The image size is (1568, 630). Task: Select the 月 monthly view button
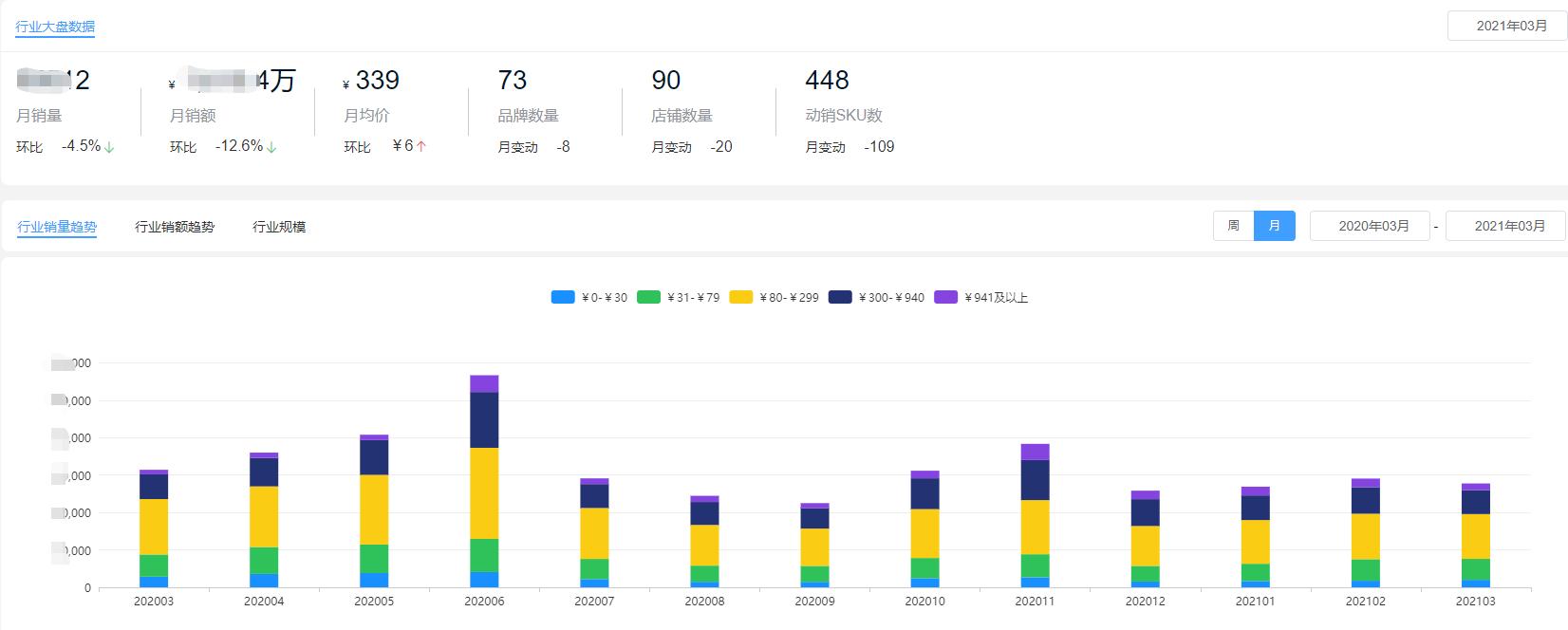click(x=1274, y=226)
